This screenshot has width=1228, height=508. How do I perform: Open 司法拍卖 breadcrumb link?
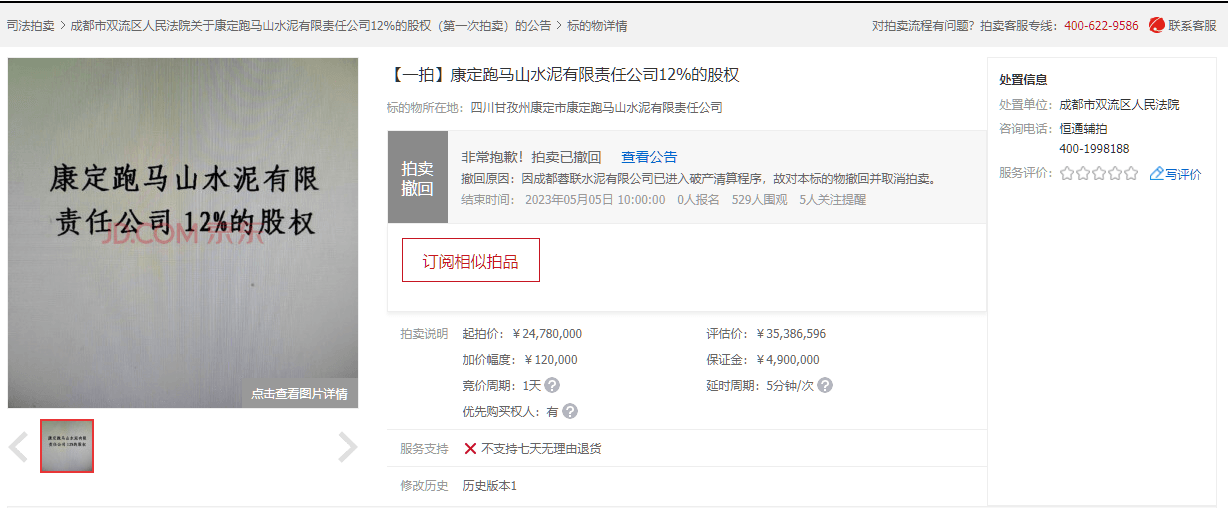(x=31, y=26)
